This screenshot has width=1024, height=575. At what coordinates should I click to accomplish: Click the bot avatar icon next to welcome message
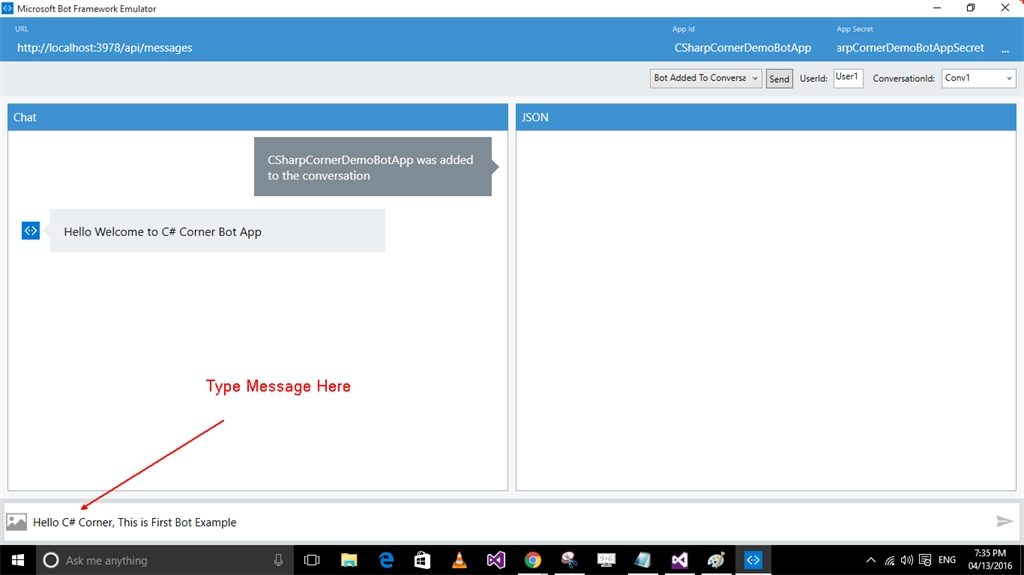(31, 231)
